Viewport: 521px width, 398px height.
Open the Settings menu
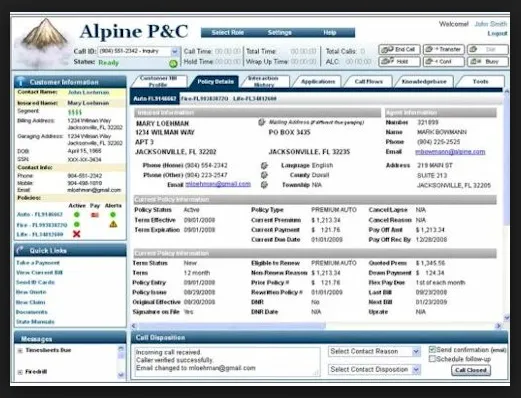[280, 32]
